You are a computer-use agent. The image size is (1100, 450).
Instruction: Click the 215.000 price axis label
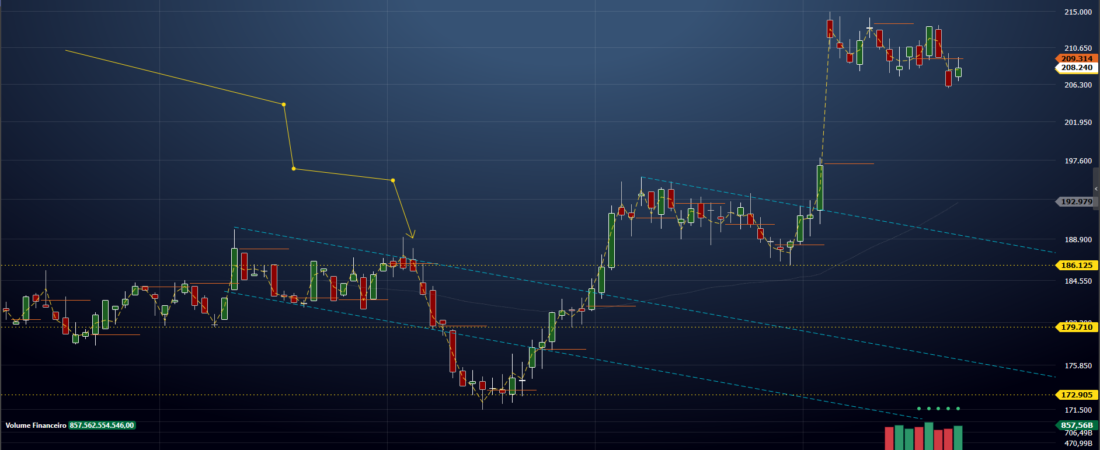pos(1077,13)
